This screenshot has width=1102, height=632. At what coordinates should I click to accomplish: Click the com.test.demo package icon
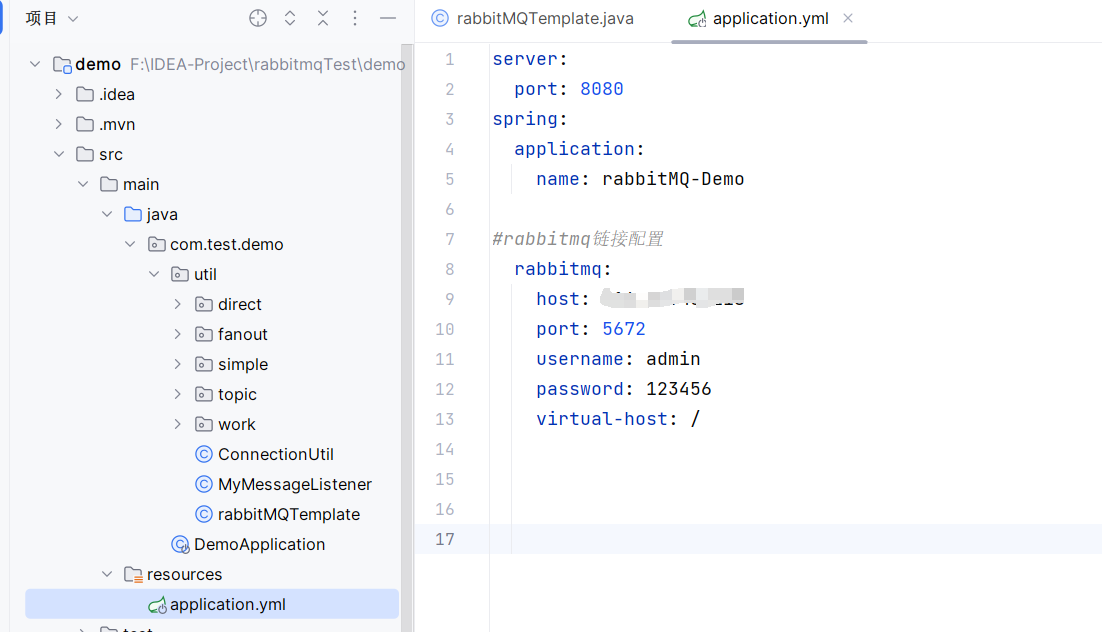coord(157,245)
